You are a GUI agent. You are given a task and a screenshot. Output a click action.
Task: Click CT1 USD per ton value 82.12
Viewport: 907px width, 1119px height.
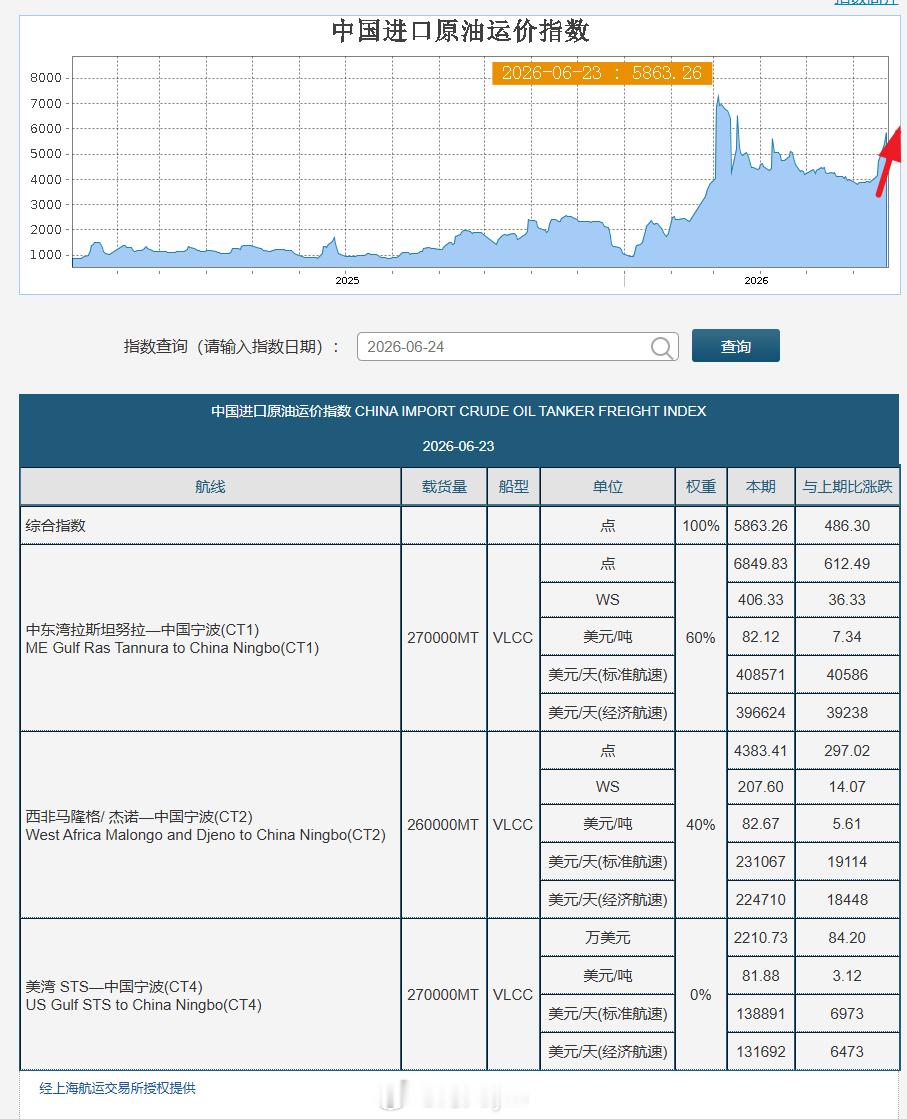761,637
